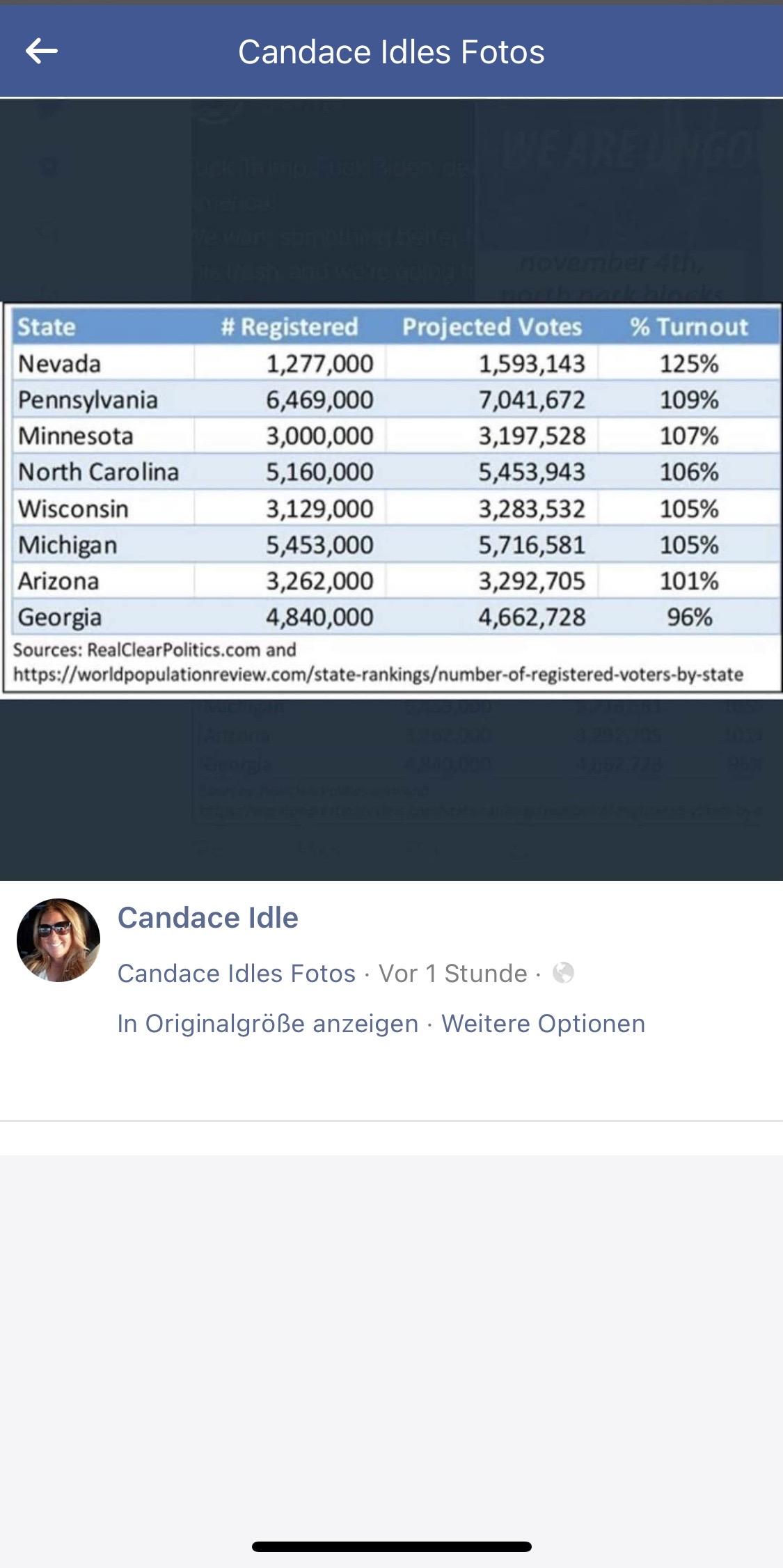
Task: Tap the # Registered column header in photo
Action: [x=290, y=326]
